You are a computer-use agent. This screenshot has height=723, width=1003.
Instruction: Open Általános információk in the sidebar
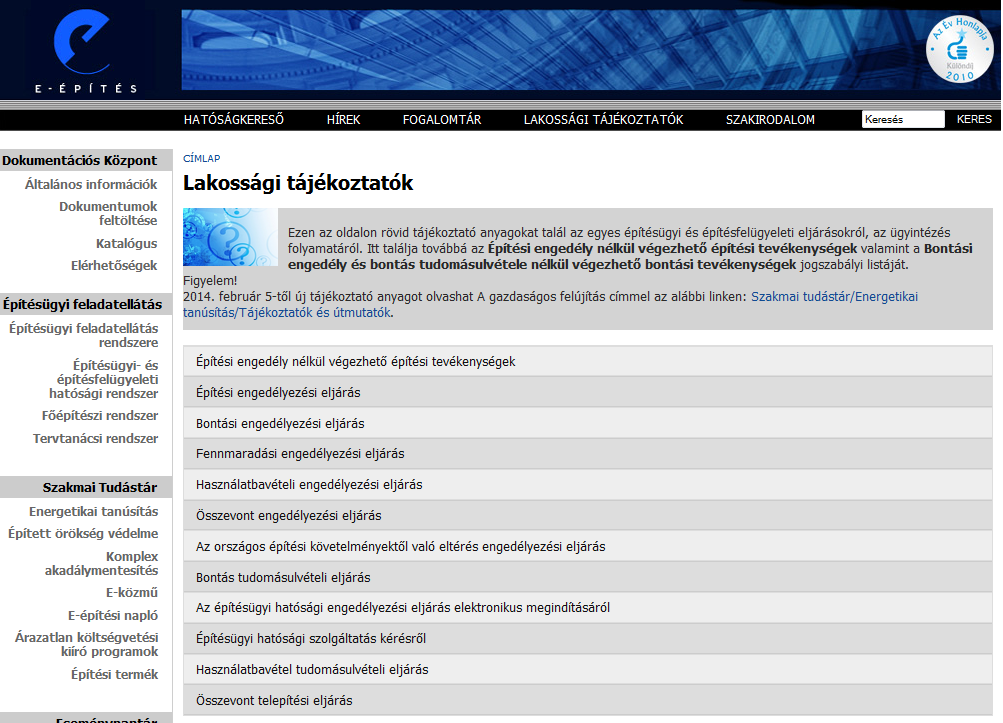pyautogui.click(x=91, y=184)
